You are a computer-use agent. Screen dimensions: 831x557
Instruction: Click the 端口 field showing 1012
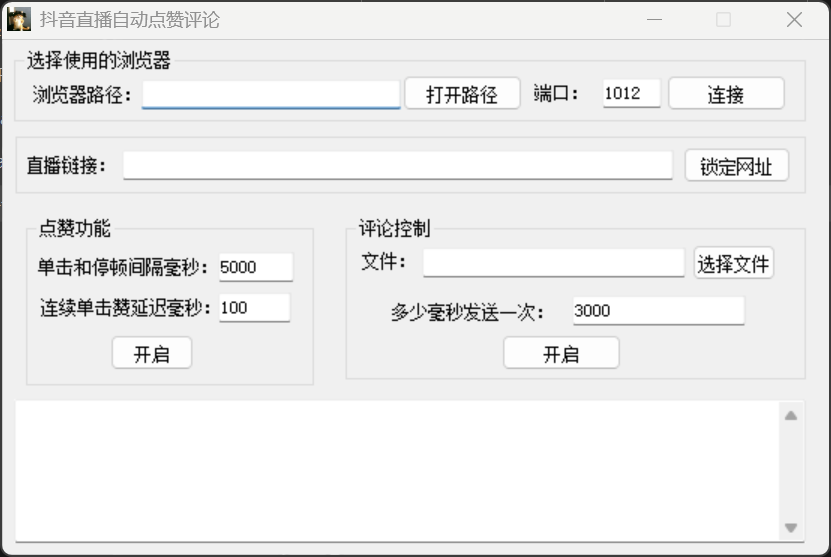click(x=631, y=93)
